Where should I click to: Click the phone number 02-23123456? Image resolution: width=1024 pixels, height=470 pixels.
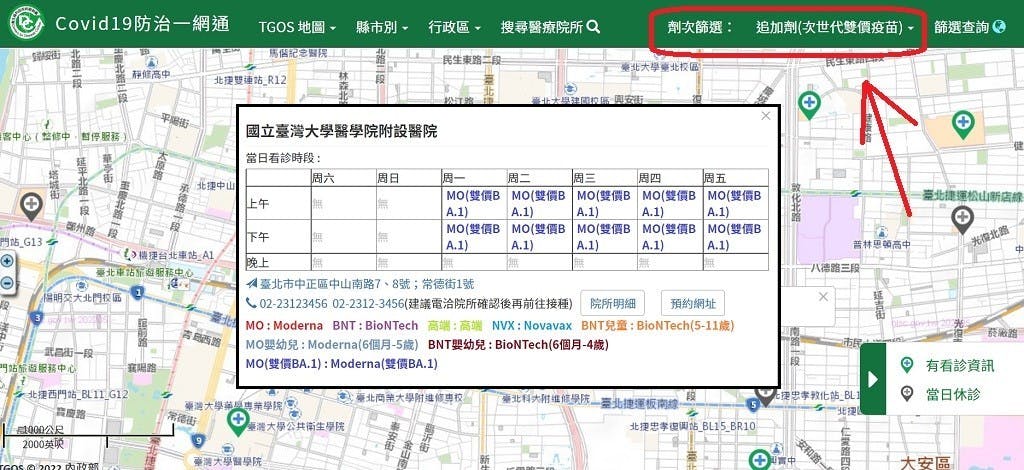(293, 304)
